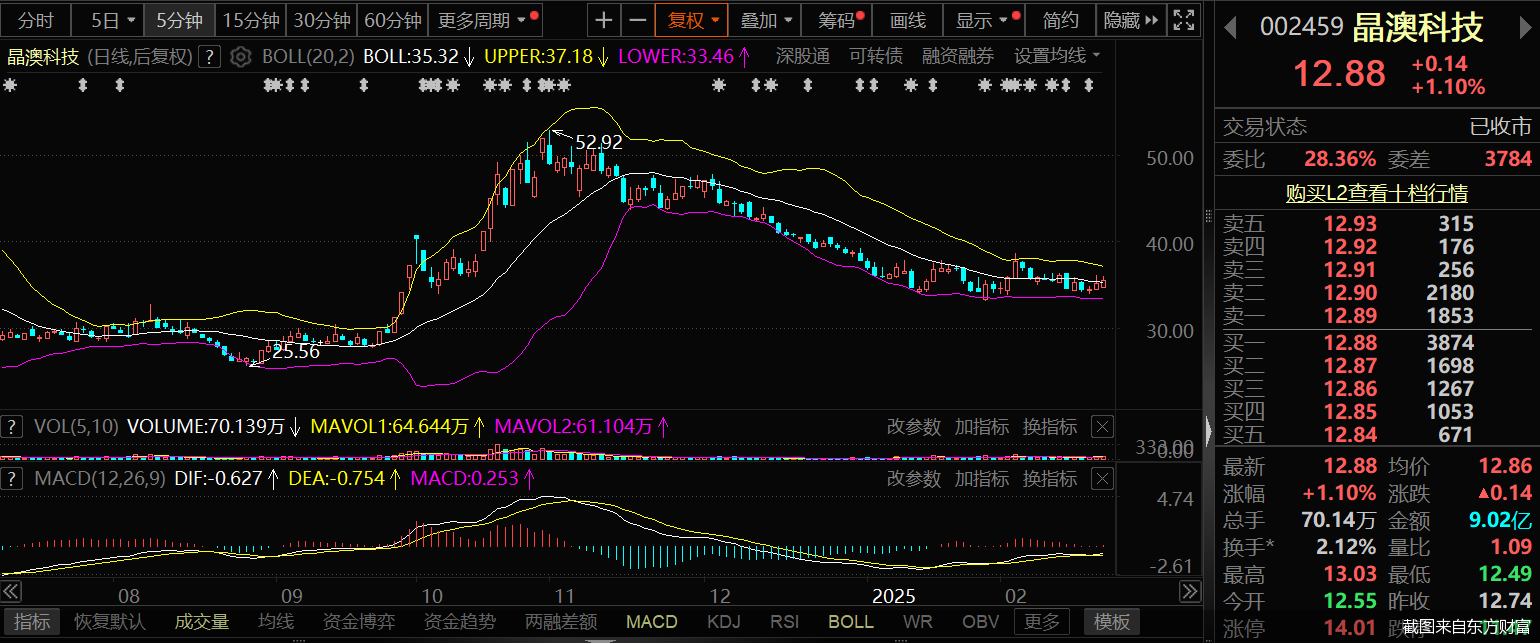The image size is (1540, 643).
Task: Enter fullscreen chart using expand icon
Action: coord(1184,20)
